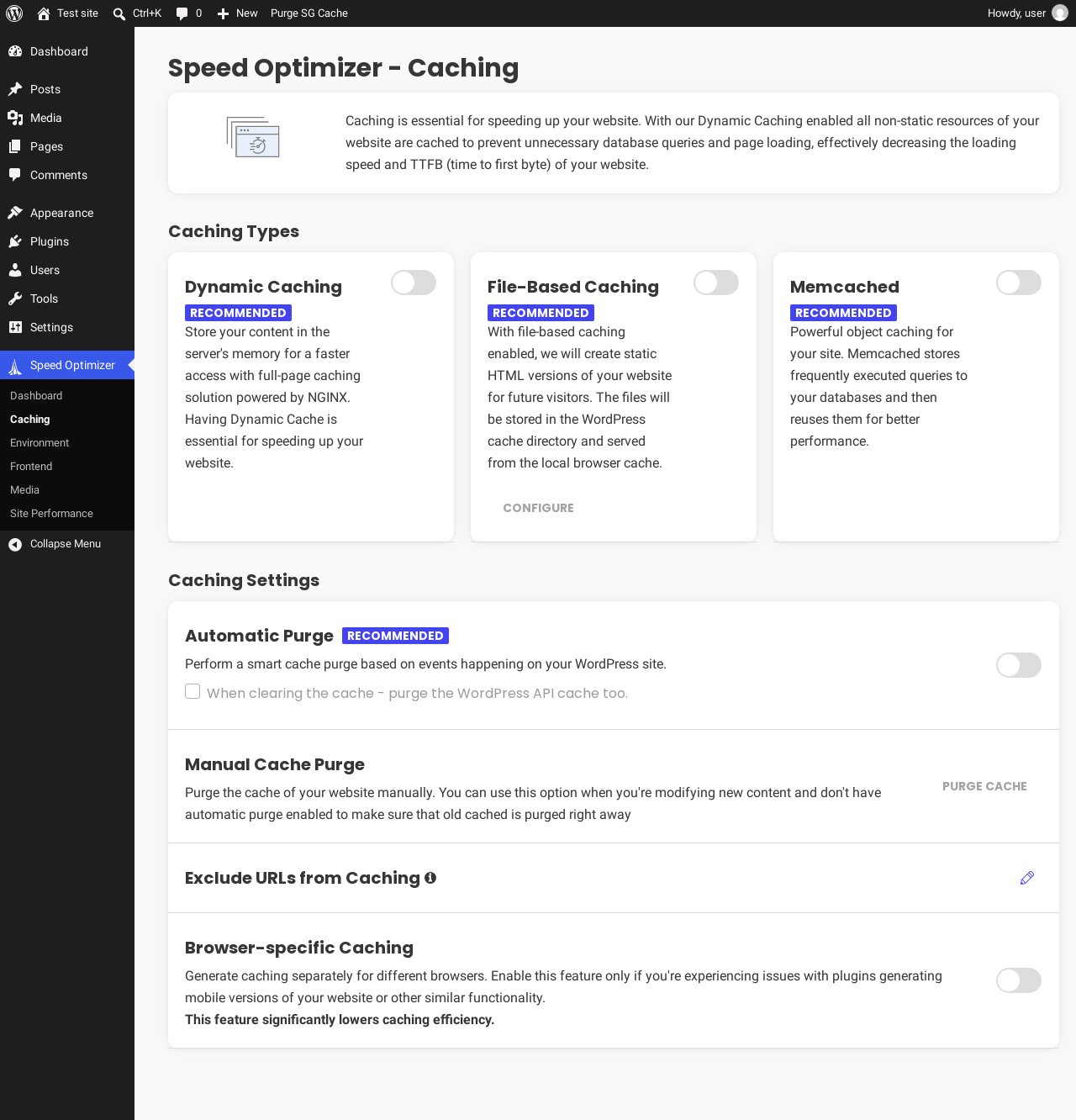Switch on Browser-specific Caching toggle
The image size is (1076, 1120).
(1019, 980)
